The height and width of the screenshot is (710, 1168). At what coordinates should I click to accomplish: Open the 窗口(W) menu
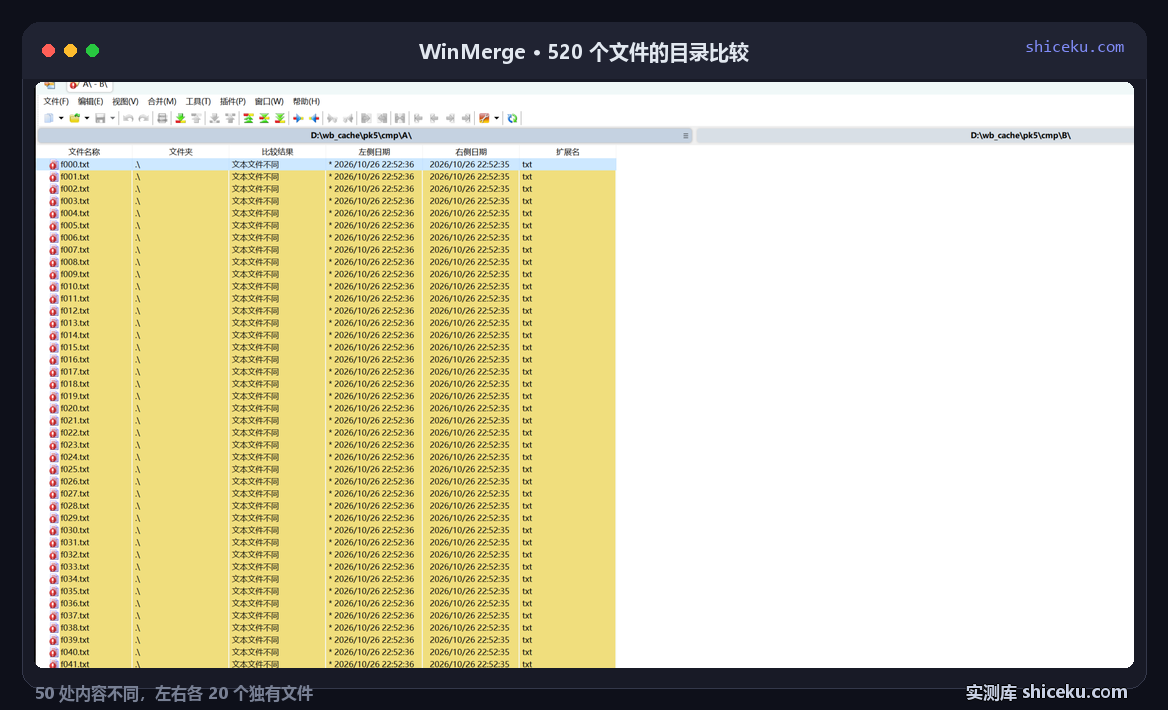click(x=269, y=101)
